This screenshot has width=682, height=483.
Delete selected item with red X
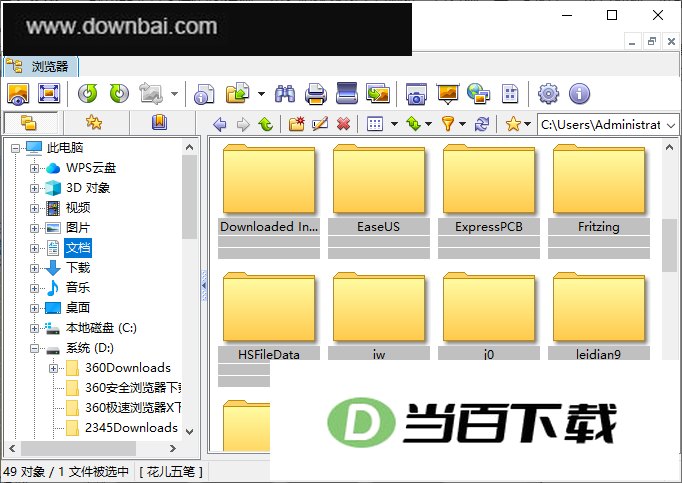coord(344,124)
